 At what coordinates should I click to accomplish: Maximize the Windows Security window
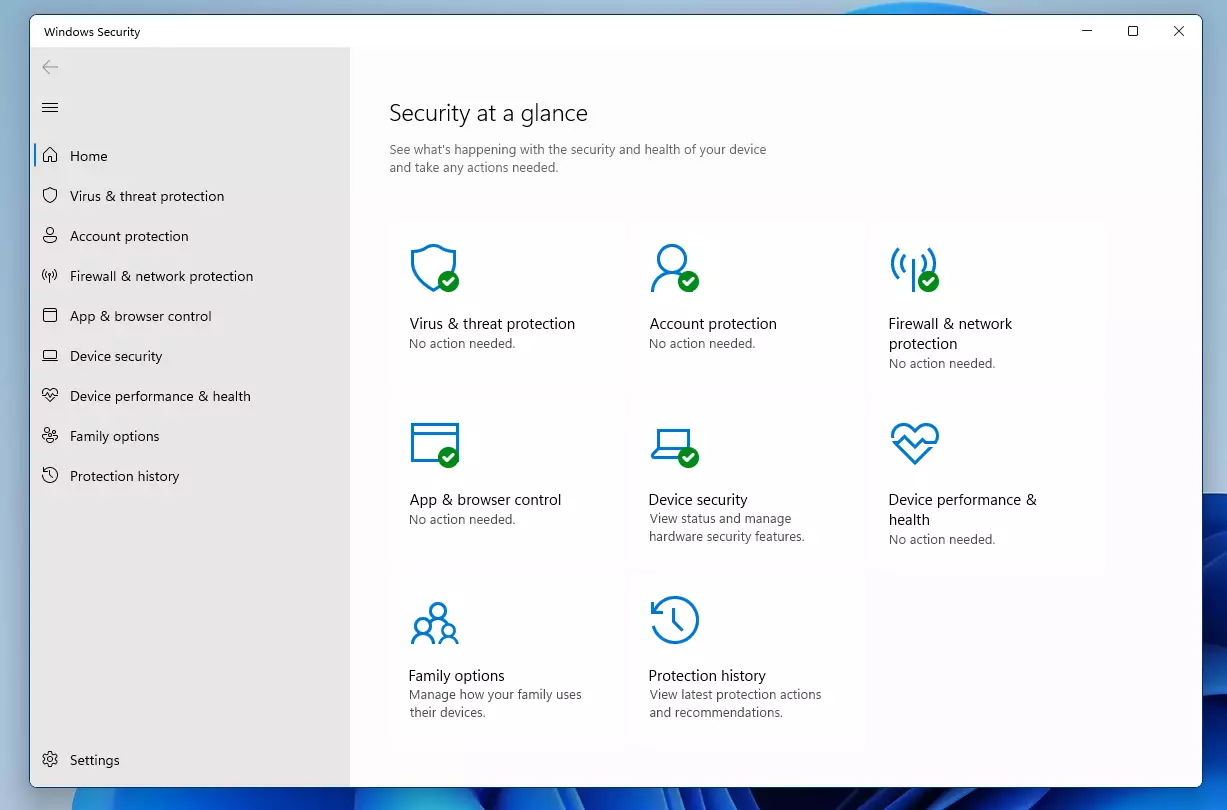point(1133,31)
